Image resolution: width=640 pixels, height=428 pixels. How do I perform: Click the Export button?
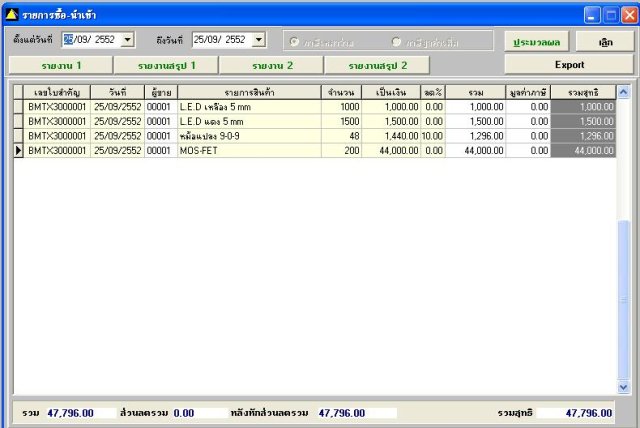569,64
